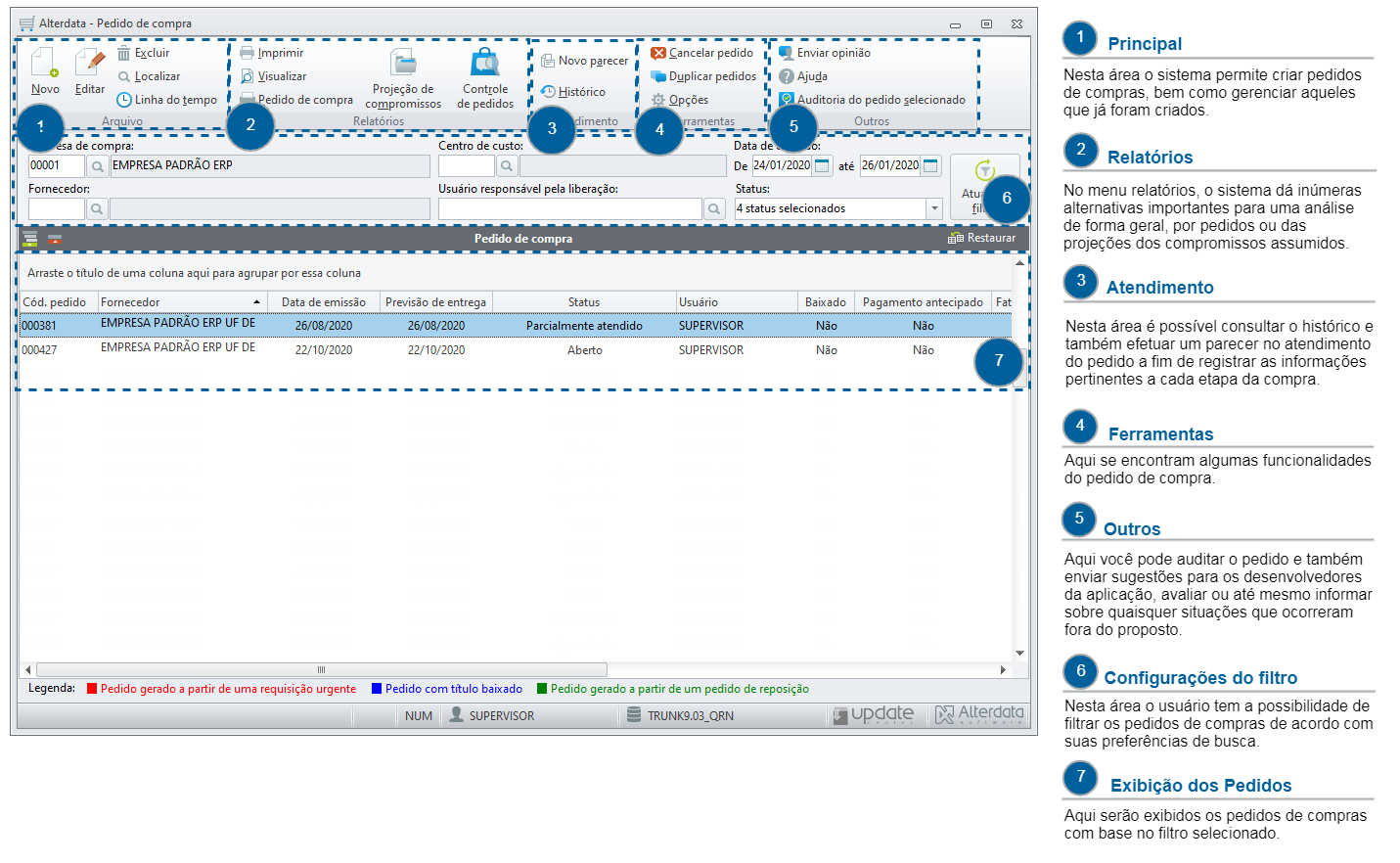Open the Pedido de compra report
Screen dimensions: 1400x863
(296, 100)
